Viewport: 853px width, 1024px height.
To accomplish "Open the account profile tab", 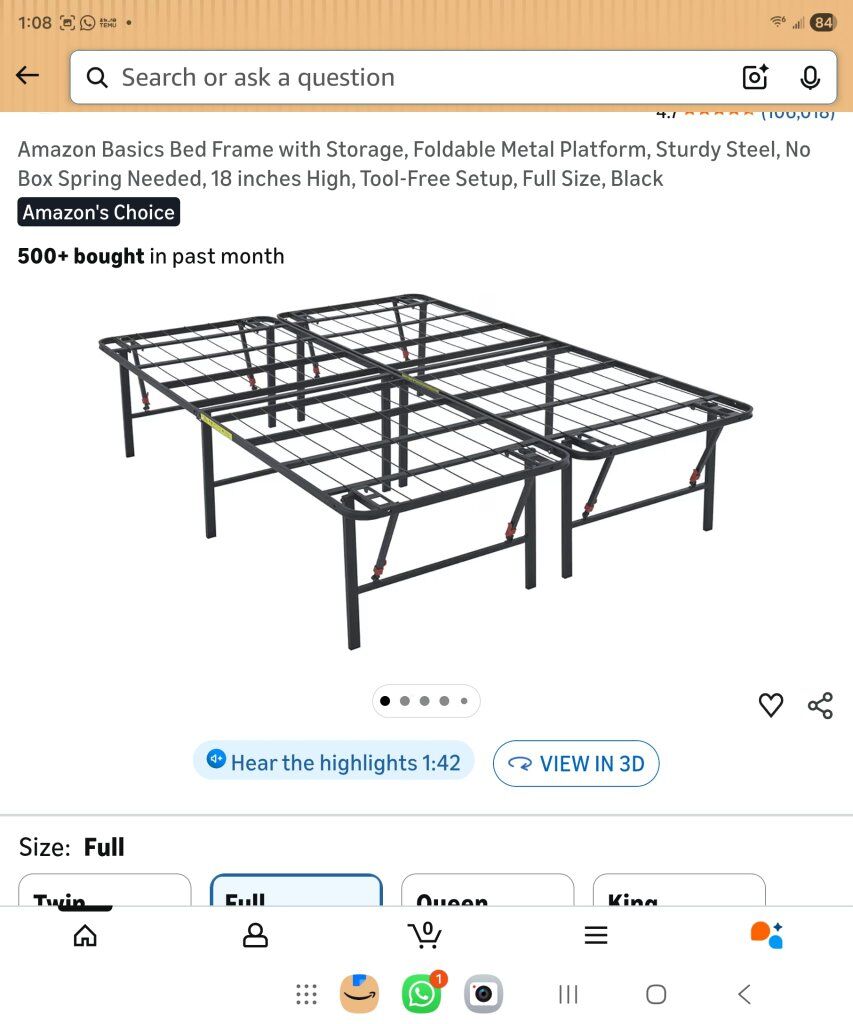I will pyautogui.click(x=256, y=935).
